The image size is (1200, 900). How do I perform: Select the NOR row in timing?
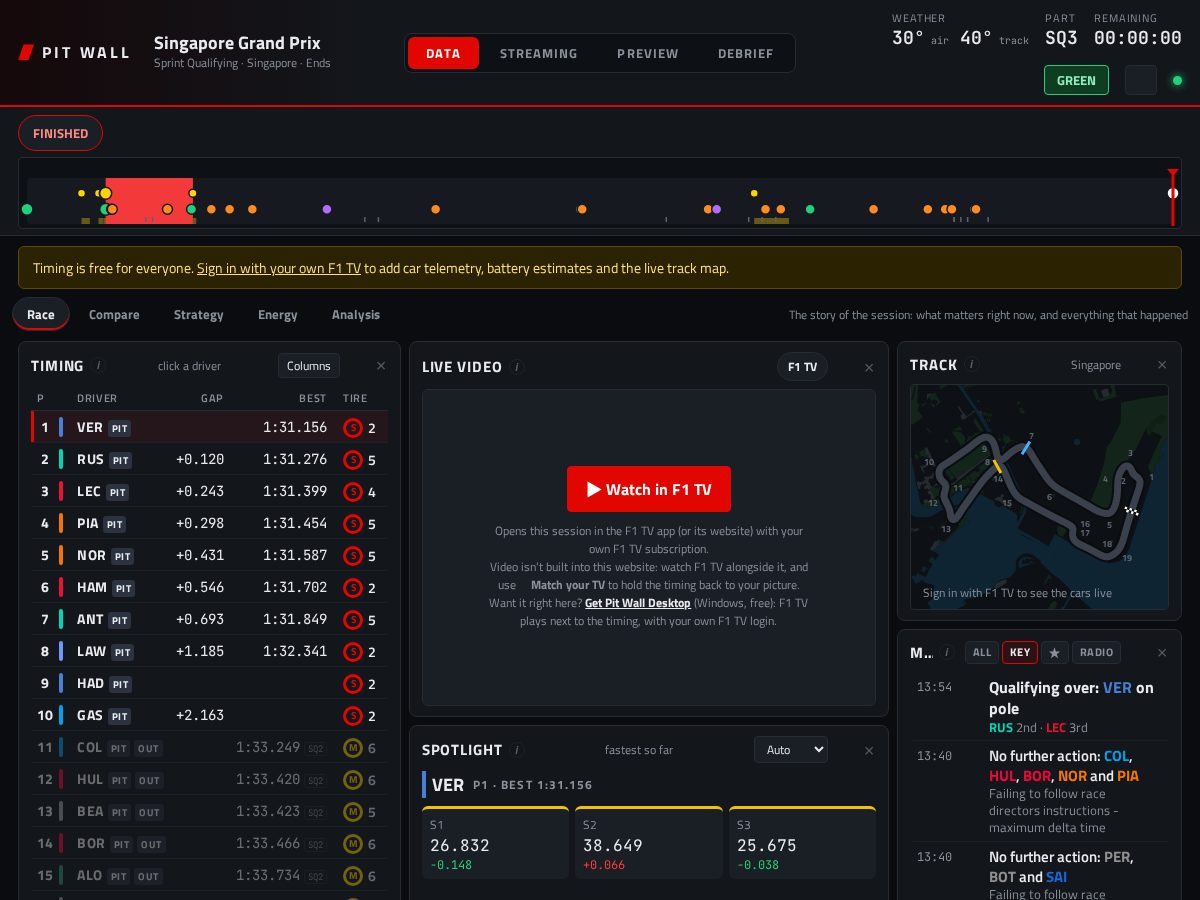(x=210, y=555)
